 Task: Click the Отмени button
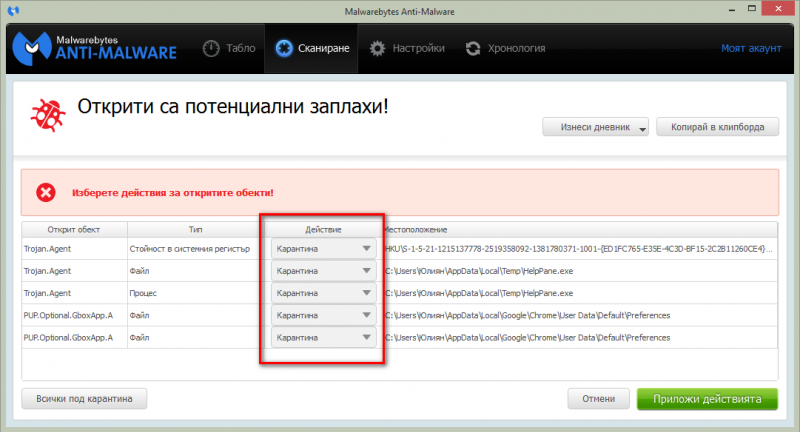click(x=598, y=399)
